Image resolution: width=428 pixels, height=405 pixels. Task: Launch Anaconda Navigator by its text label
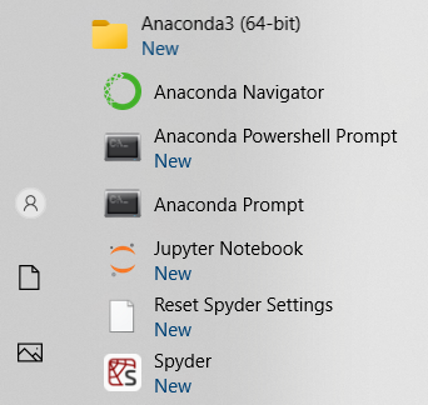(239, 92)
